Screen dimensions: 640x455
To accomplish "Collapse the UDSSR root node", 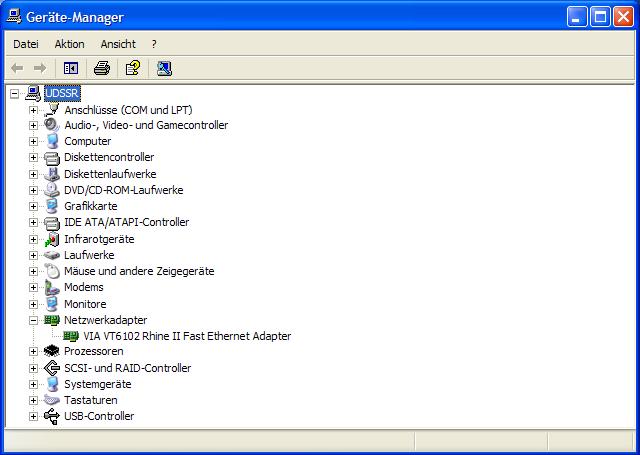I will tap(14, 93).
